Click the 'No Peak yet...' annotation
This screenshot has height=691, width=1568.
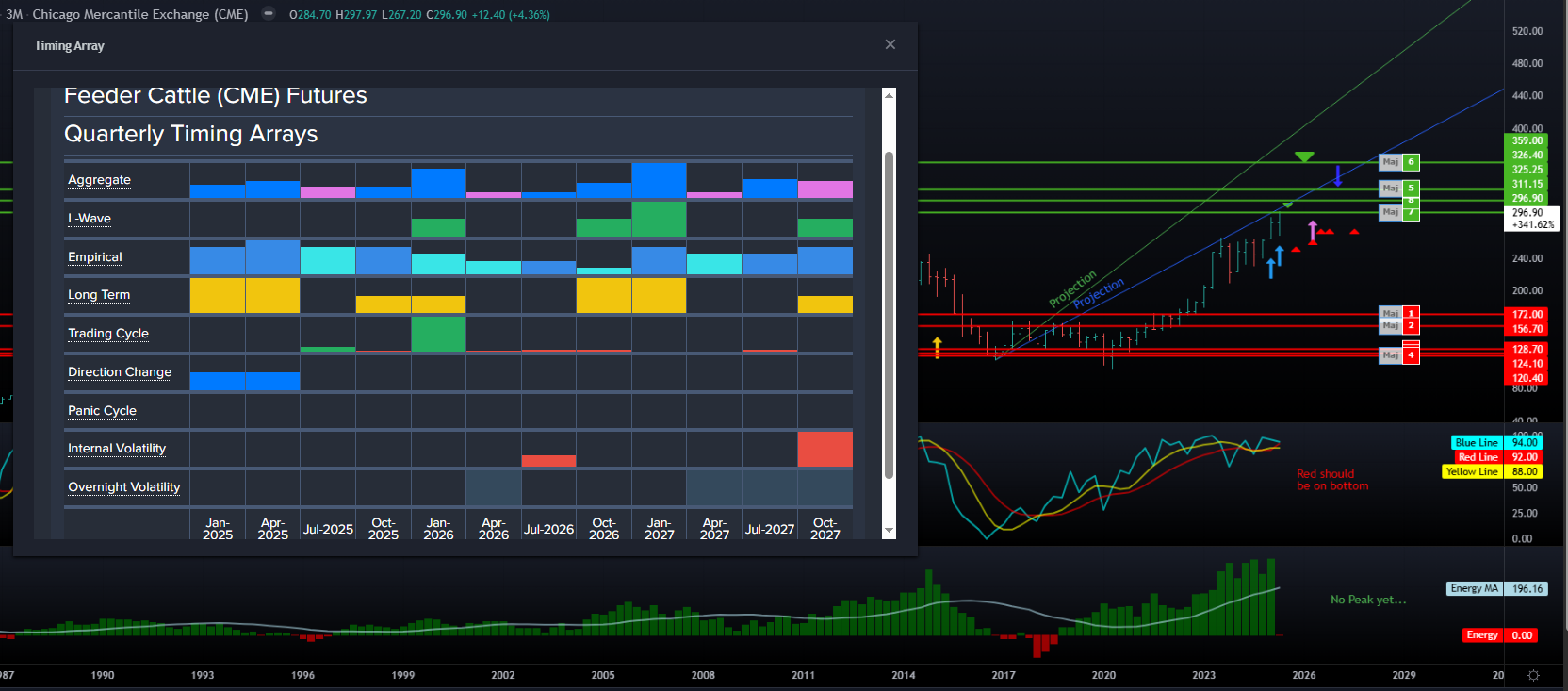click(x=1368, y=600)
